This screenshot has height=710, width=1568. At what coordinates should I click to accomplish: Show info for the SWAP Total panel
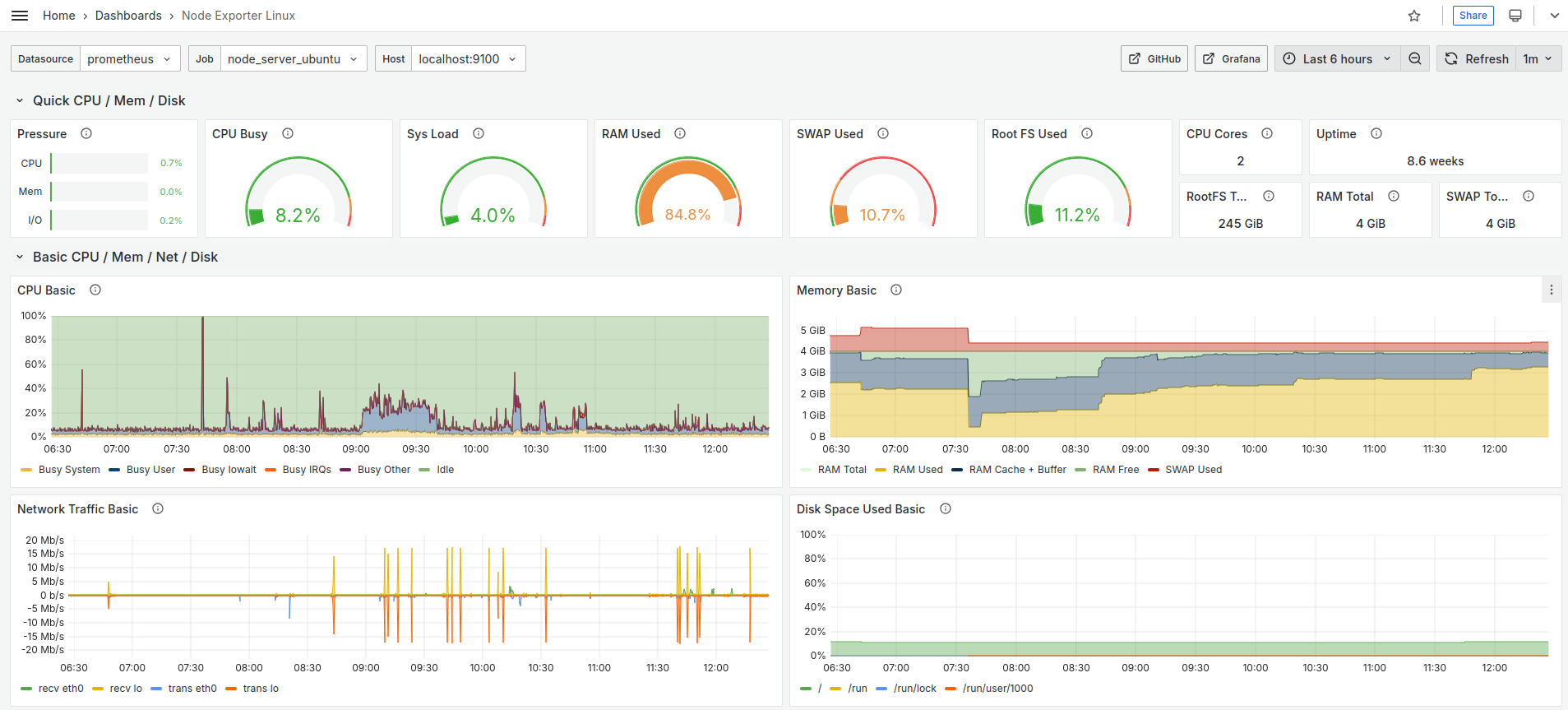pos(1529,196)
